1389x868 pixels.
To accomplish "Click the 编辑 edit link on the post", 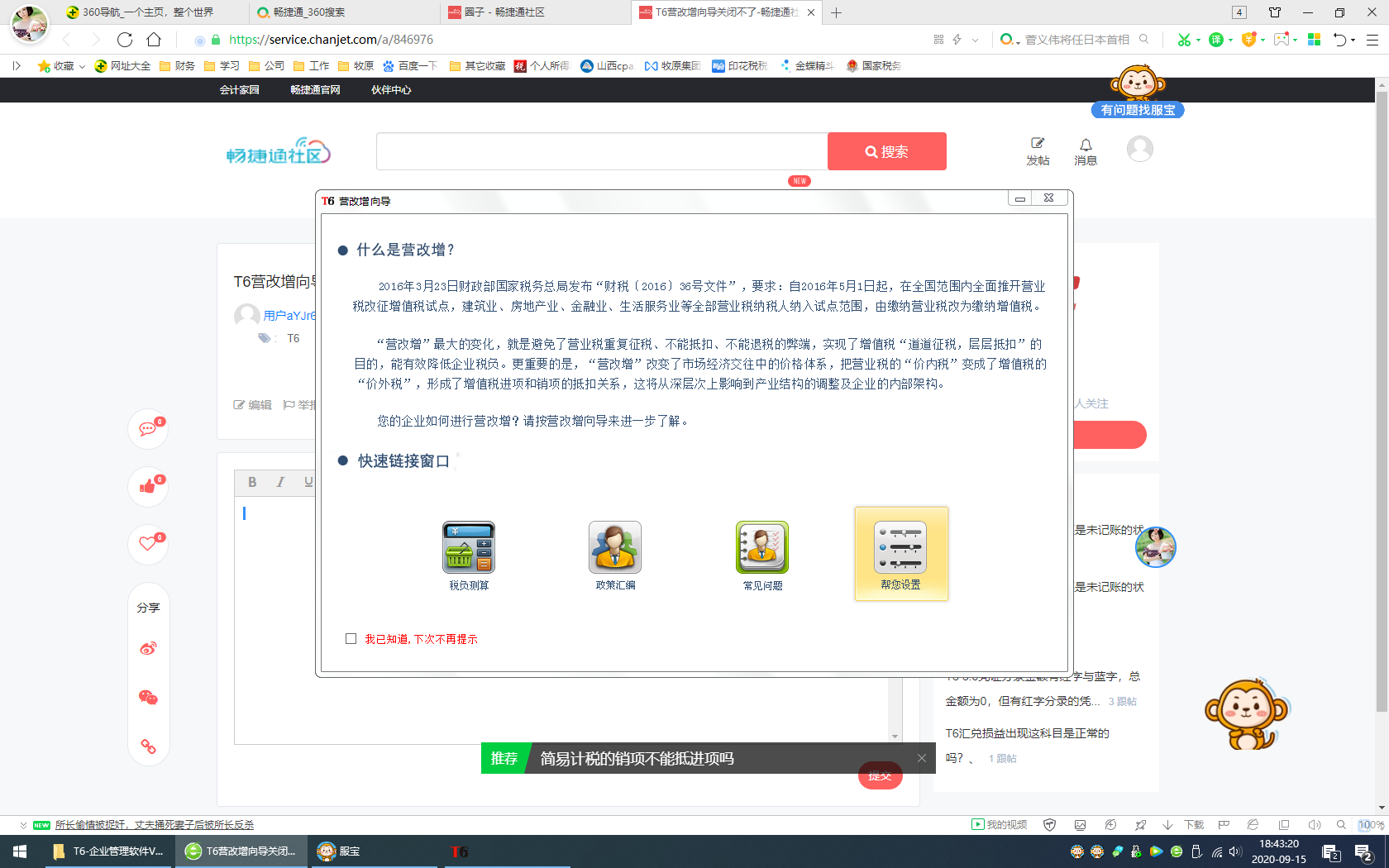I will coord(253,405).
